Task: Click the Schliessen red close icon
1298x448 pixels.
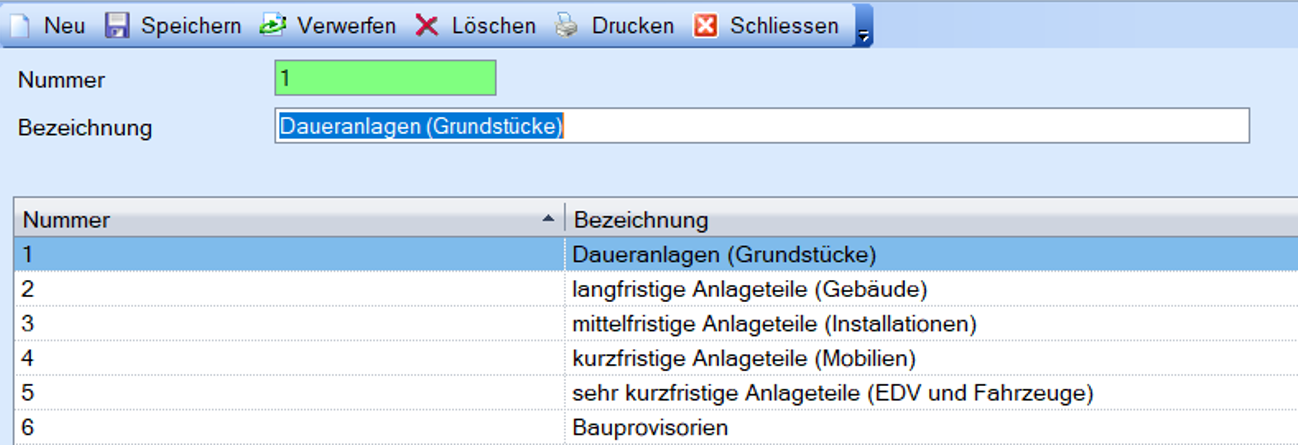Action: click(706, 25)
